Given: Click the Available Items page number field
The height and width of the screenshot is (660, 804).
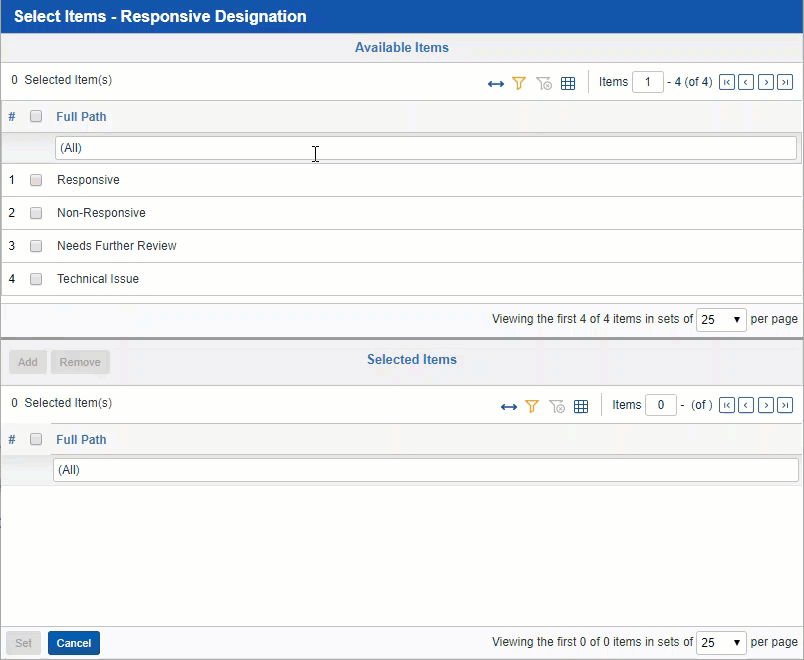Looking at the screenshot, I should pos(647,83).
